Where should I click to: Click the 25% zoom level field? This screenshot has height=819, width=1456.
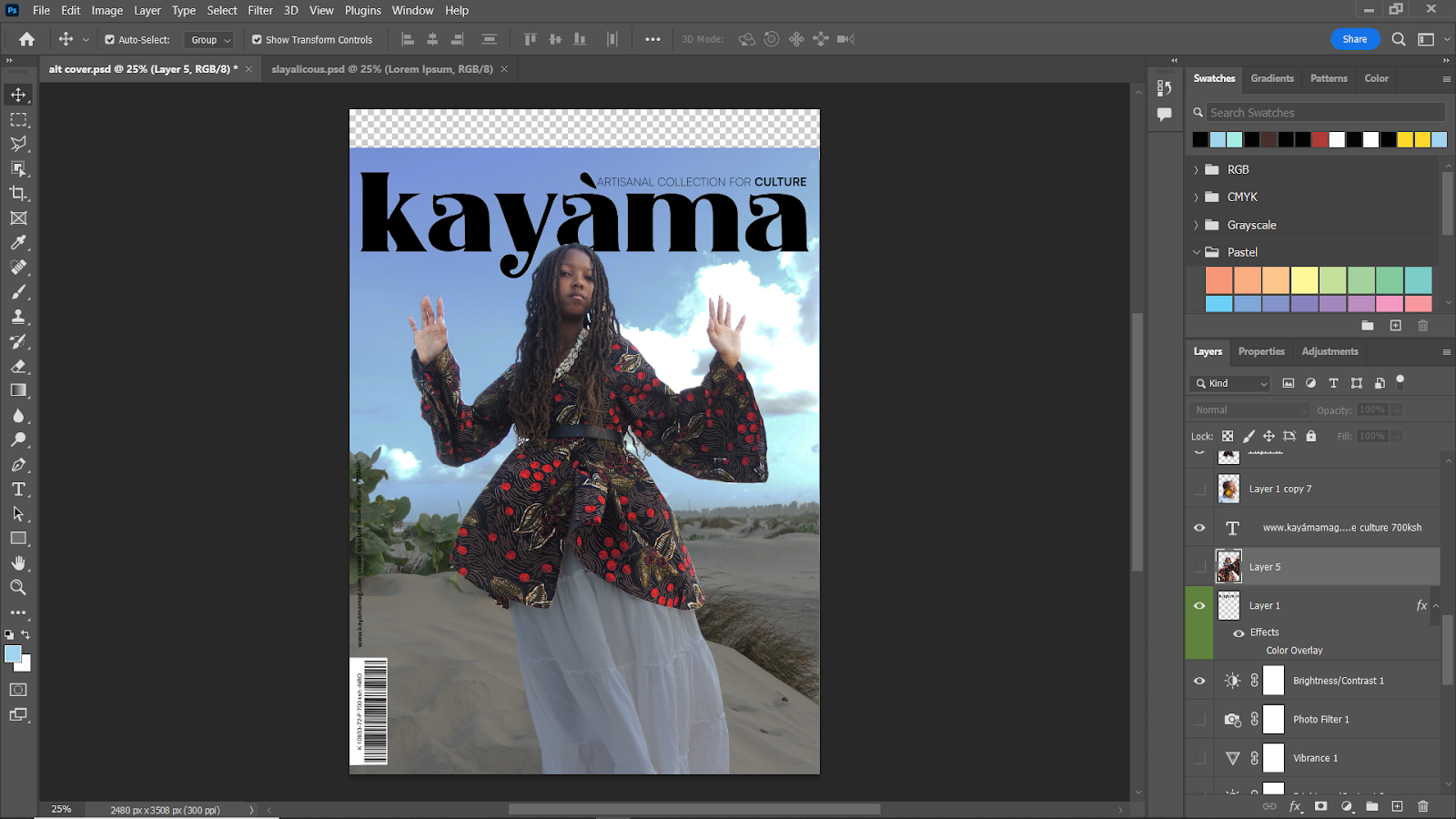[62, 809]
